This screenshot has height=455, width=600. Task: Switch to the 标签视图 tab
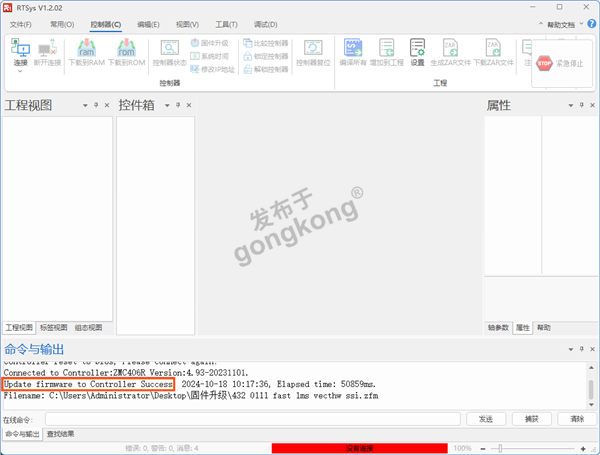[x=54, y=328]
